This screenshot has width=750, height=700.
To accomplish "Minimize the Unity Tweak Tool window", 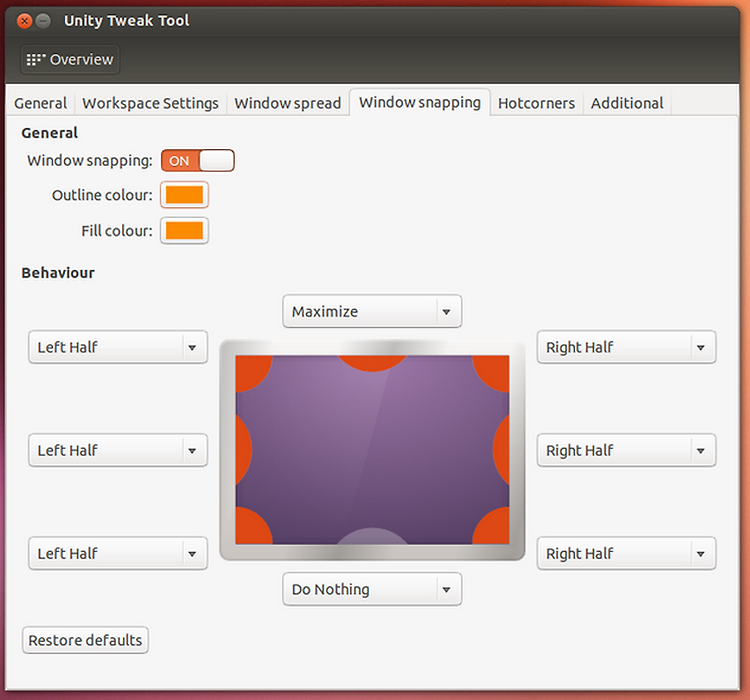I will [44, 21].
